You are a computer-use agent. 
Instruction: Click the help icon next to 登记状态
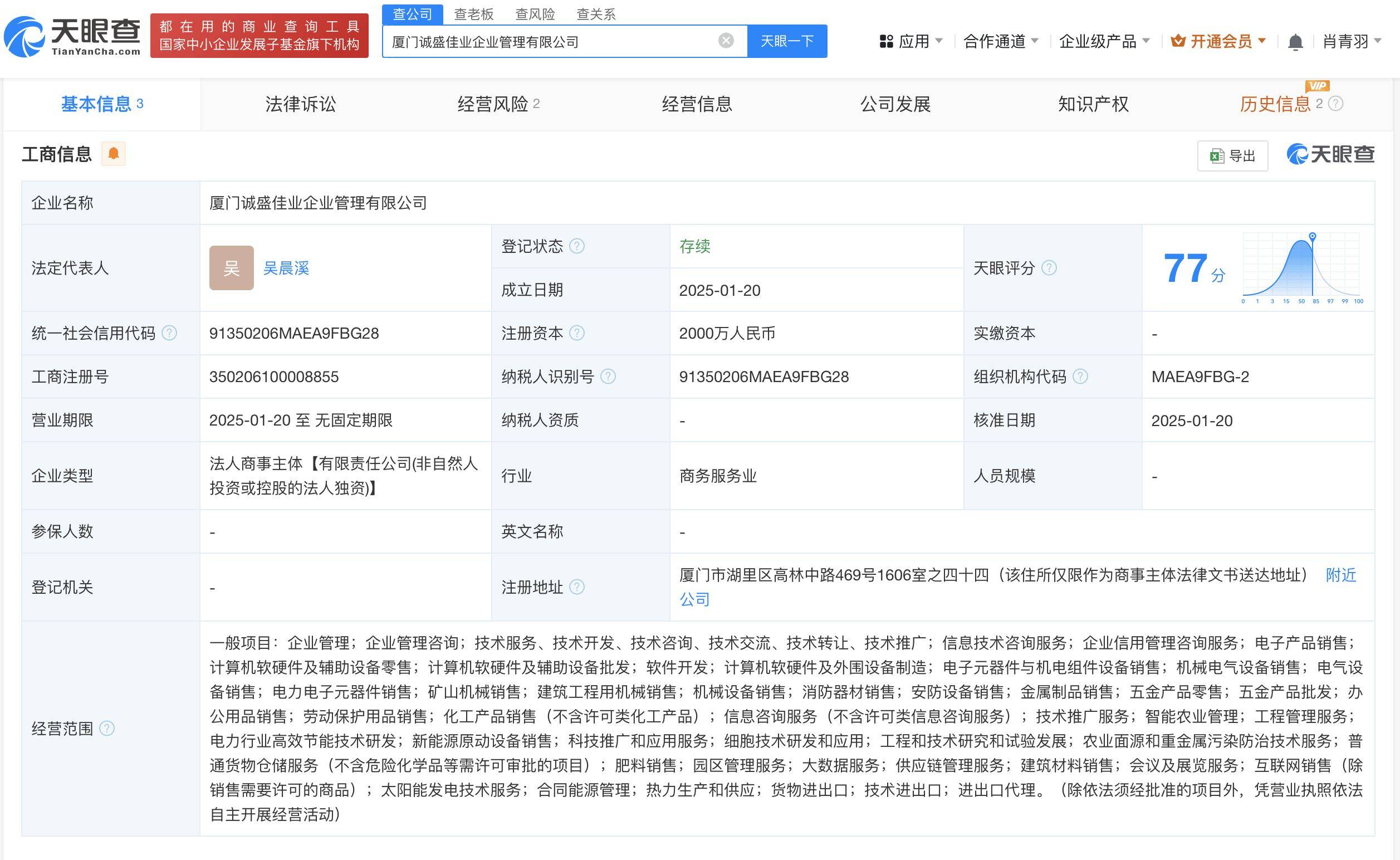pos(576,246)
